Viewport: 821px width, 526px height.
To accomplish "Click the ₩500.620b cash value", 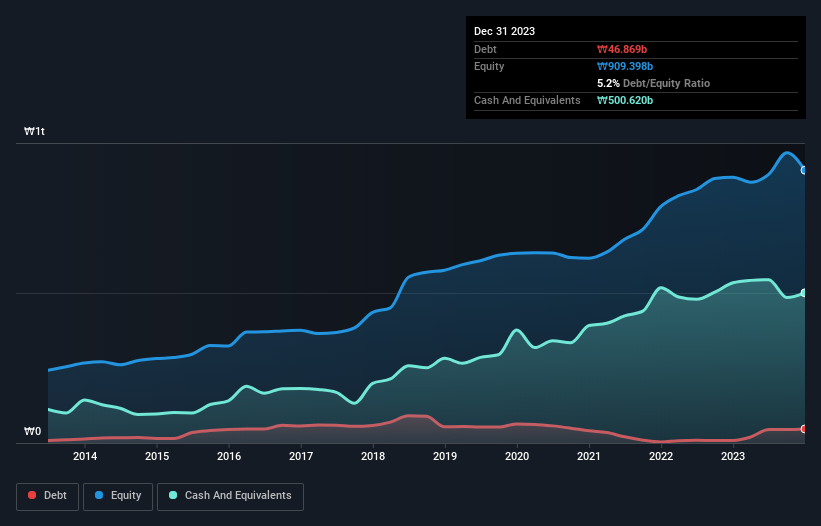I will (625, 100).
